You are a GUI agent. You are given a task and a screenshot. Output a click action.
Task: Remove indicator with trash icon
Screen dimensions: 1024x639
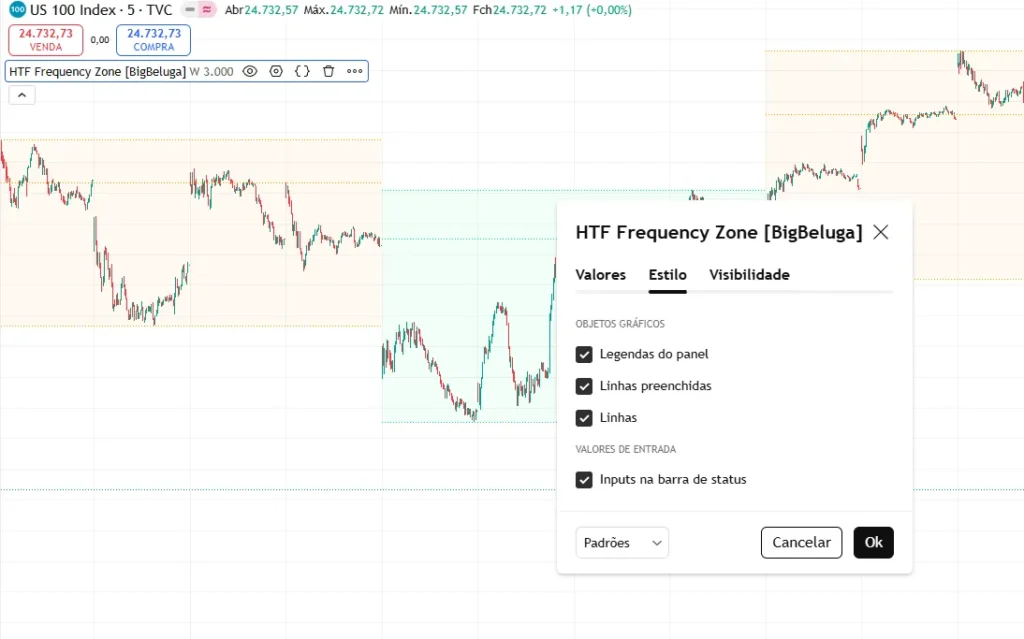pos(328,71)
